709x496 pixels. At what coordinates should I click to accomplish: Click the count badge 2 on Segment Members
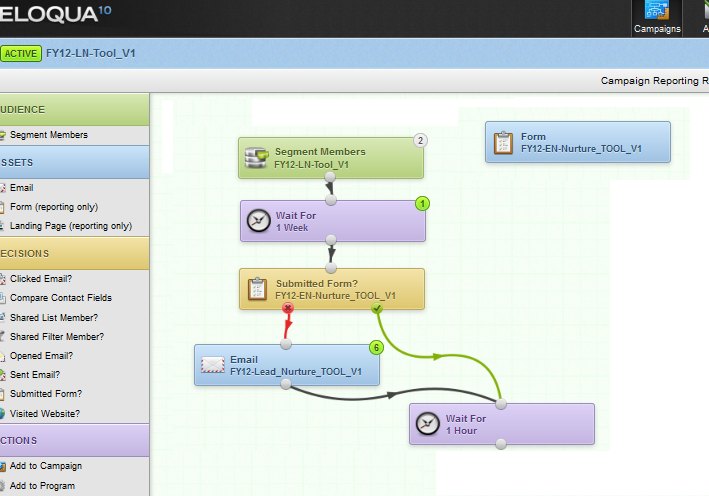[421, 141]
